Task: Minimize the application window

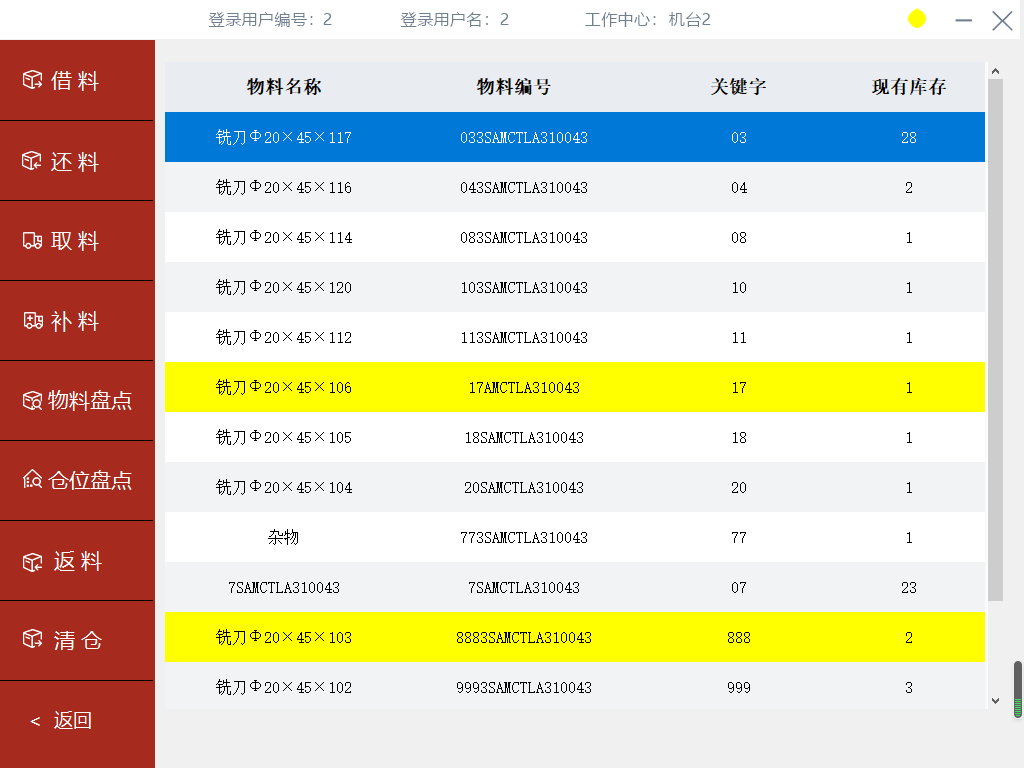Action: click(964, 20)
